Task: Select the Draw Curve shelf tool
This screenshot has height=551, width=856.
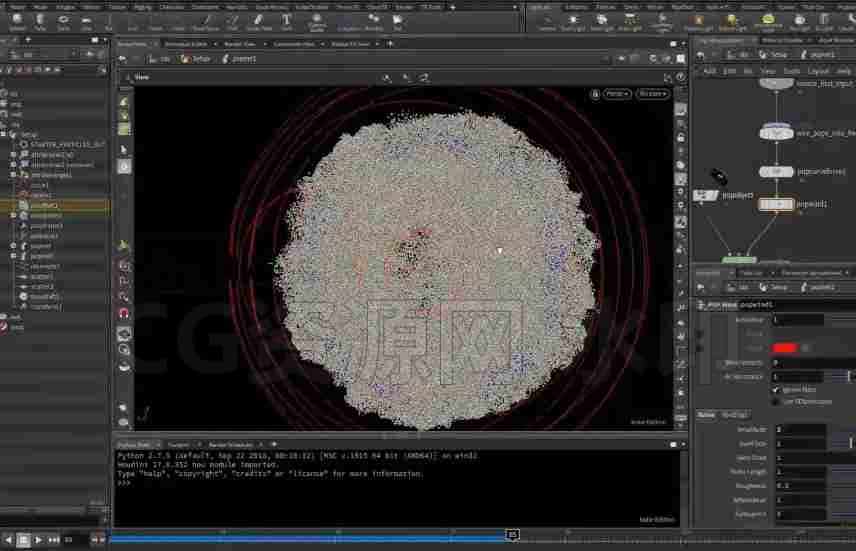Action: point(206,21)
